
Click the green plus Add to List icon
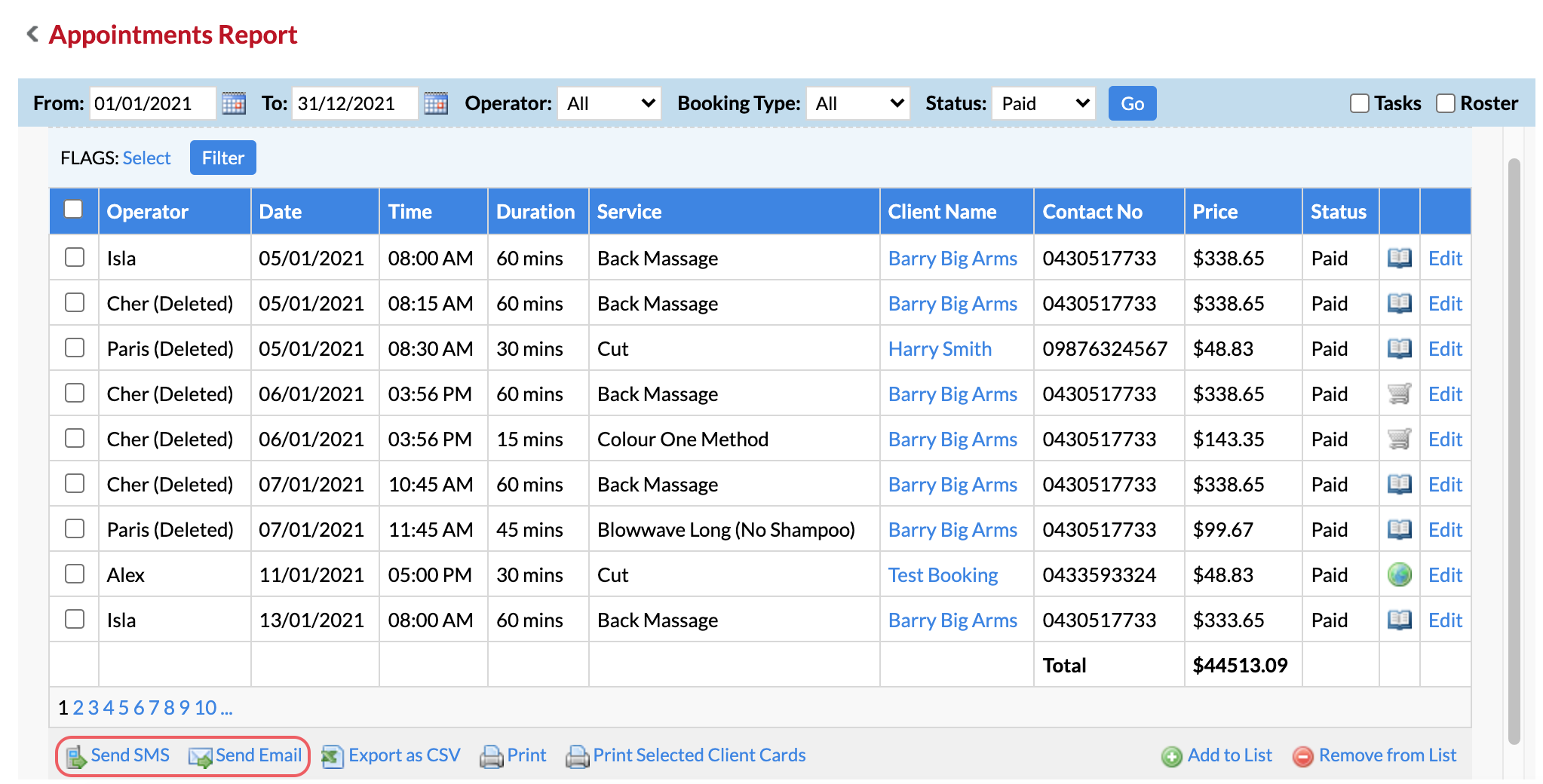click(x=1172, y=756)
